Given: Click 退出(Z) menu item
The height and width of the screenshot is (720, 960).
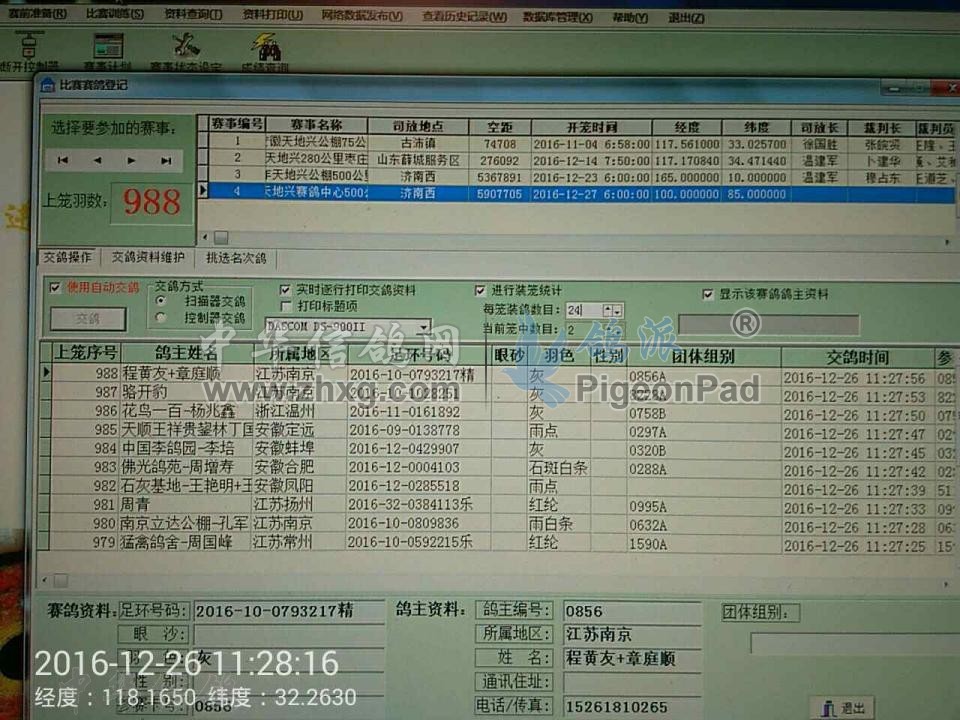Looking at the screenshot, I should point(686,18).
